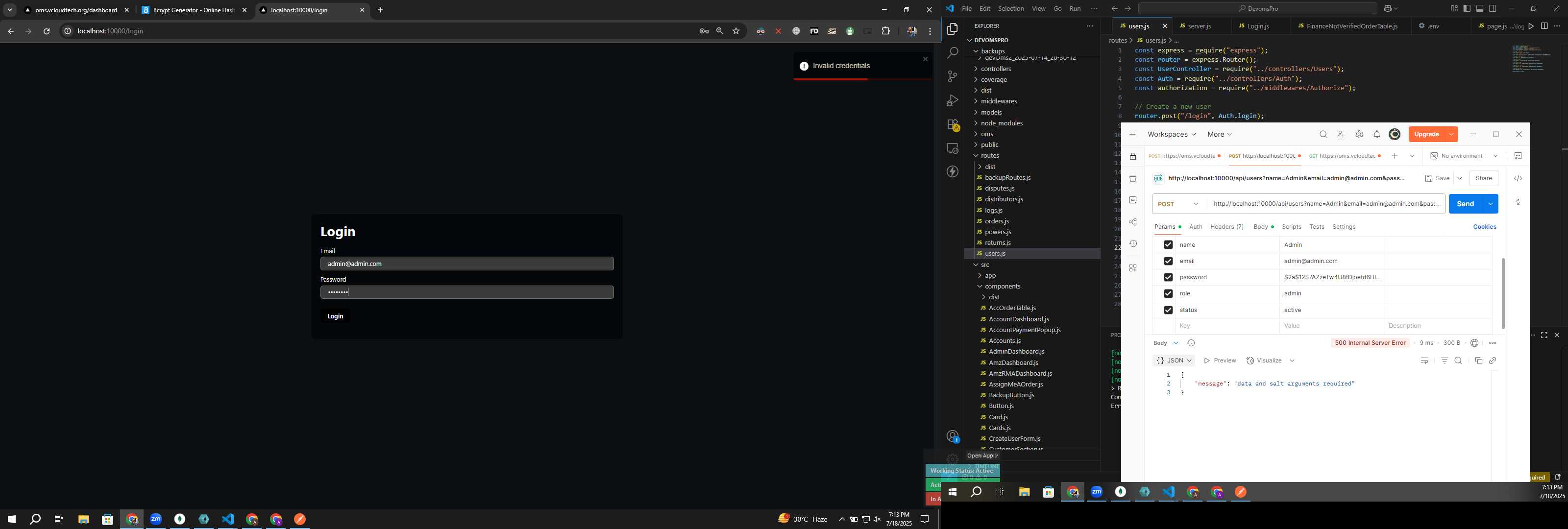Image resolution: width=1568 pixels, height=529 pixels.
Task: Bookmark the localhost login page in Chrome
Action: click(x=736, y=31)
